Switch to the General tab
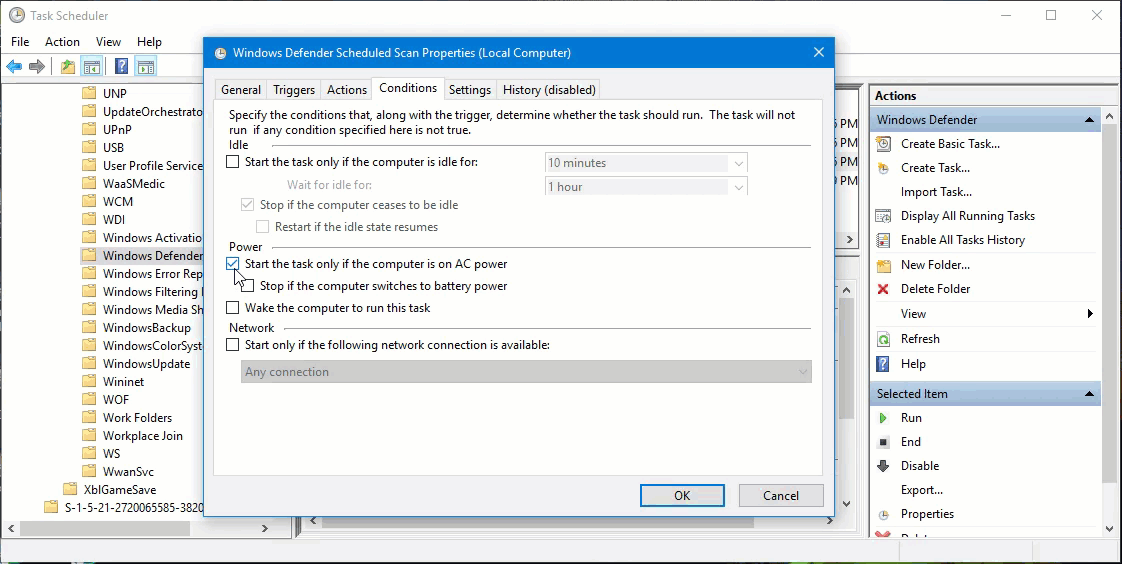Image resolution: width=1122 pixels, height=564 pixels. (x=240, y=89)
